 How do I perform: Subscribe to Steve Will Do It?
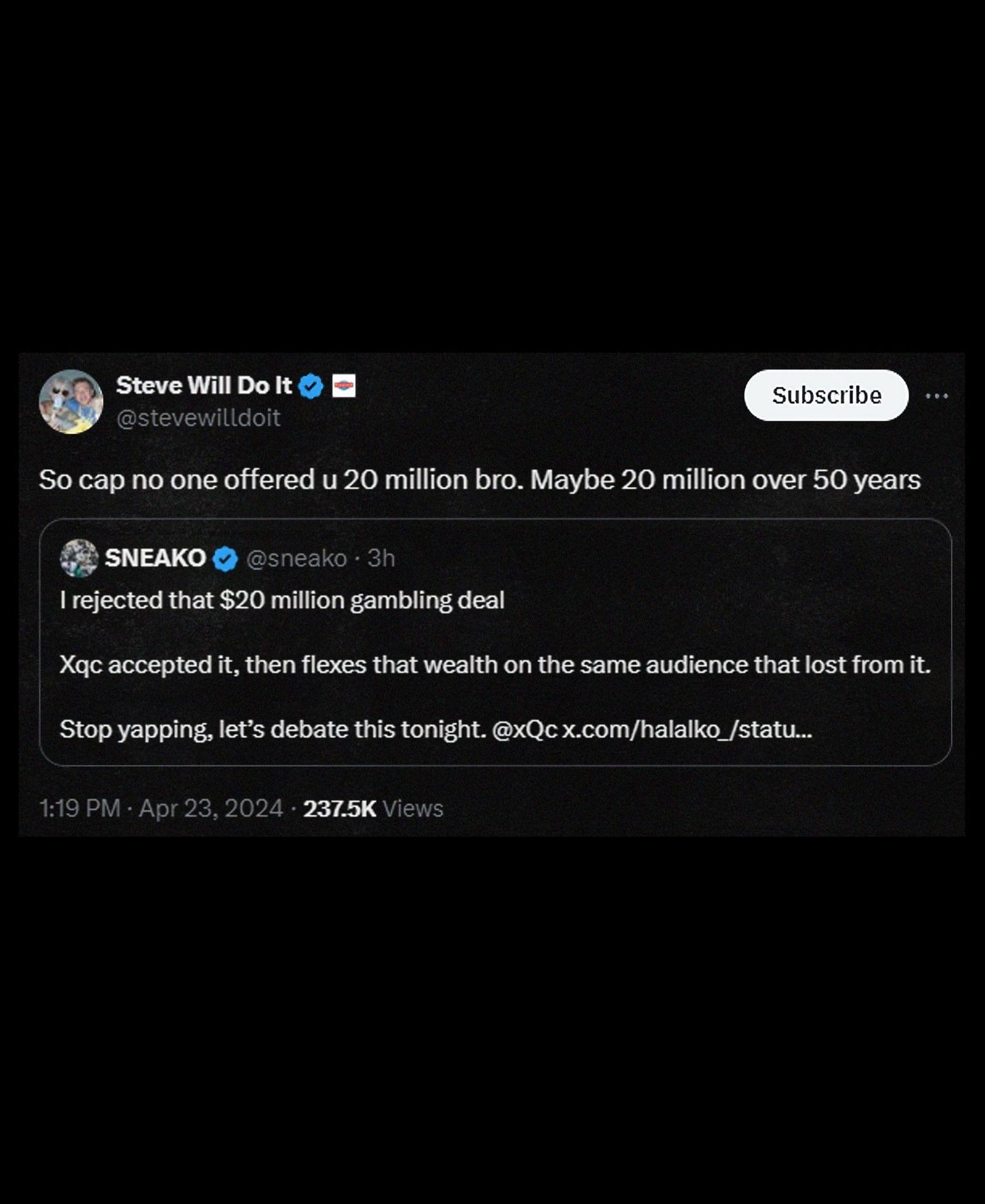tap(827, 396)
